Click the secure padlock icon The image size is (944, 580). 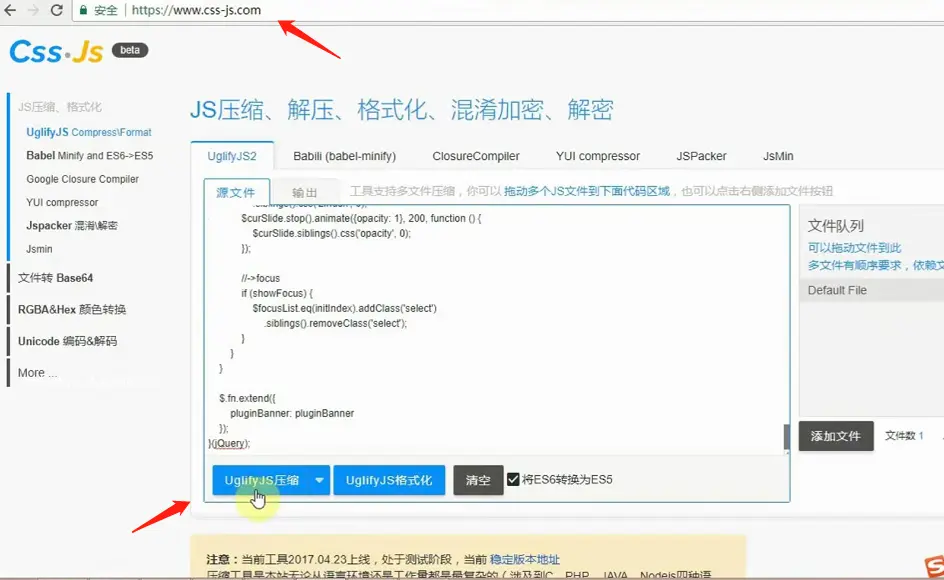click(83, 10)
